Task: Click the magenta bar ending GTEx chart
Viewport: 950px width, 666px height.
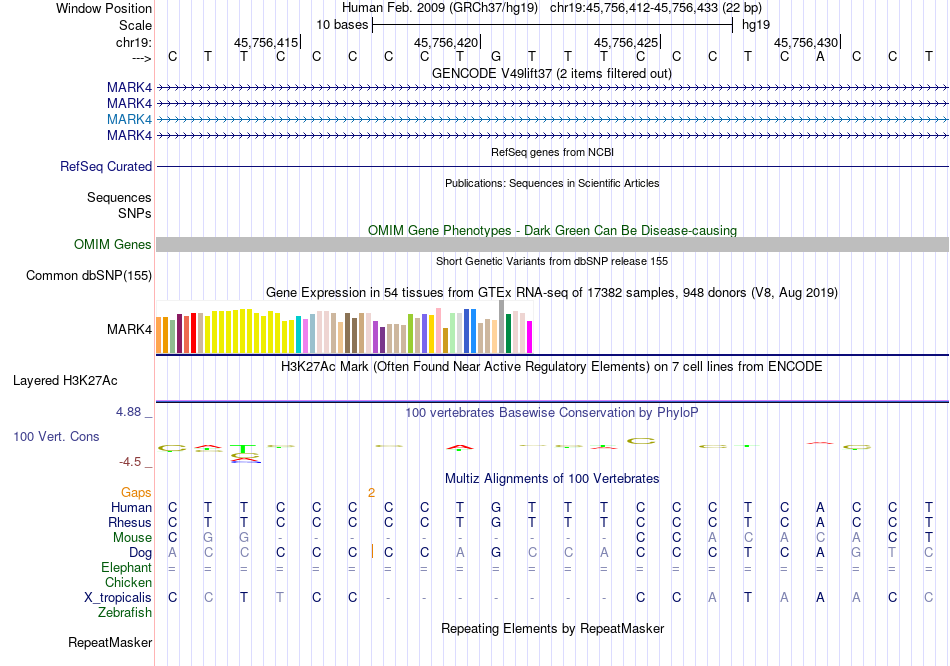Action: coord(530,337)
